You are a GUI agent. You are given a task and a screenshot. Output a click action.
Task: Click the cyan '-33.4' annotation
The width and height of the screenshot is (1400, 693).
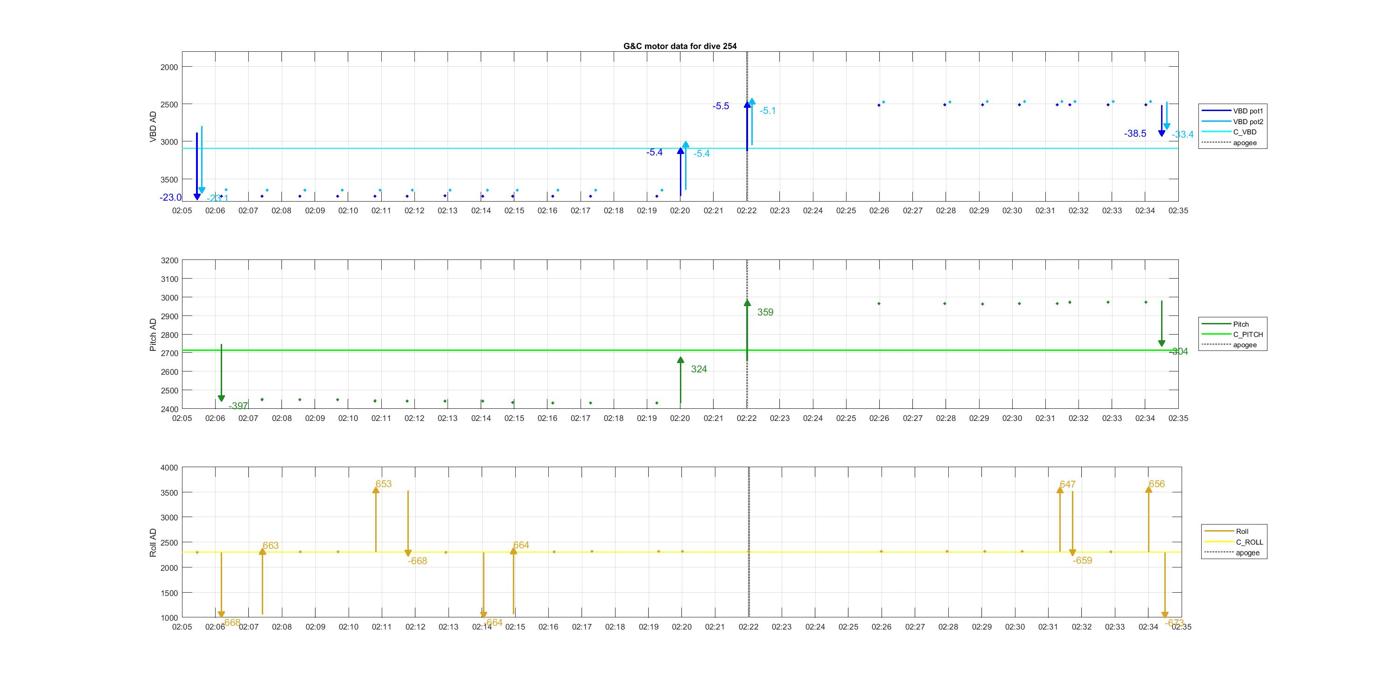tap(1183, 135)
